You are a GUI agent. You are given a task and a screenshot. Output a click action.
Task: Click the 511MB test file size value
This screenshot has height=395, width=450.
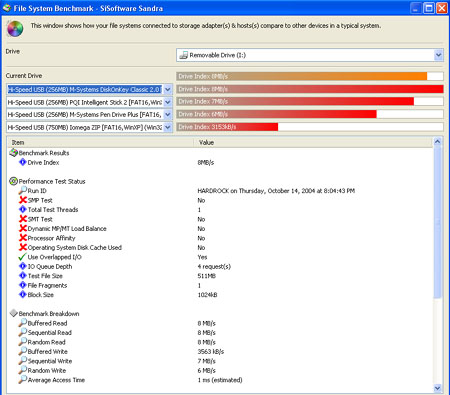[x=207, y=276]
